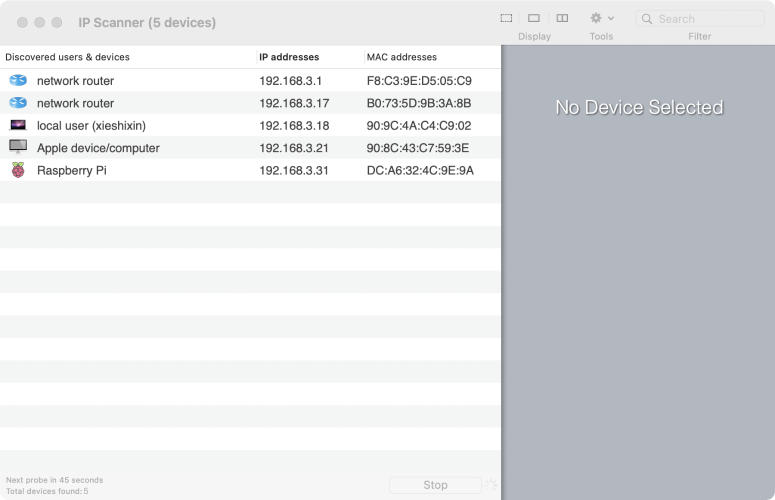This screenshot has width=775, height=500.
Task: Click the first network router icon
Action: [18, 80]
